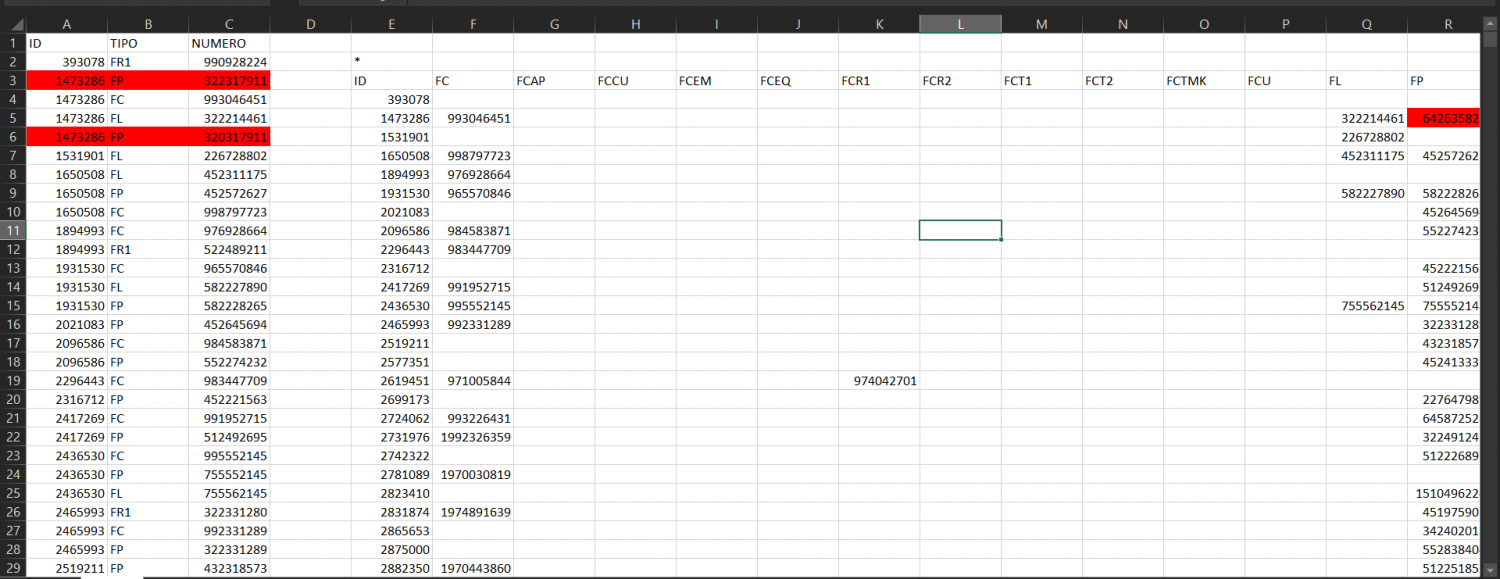1500x579 pixels.
Task: Click red cell with 322317911
Action: coord(229,81)
